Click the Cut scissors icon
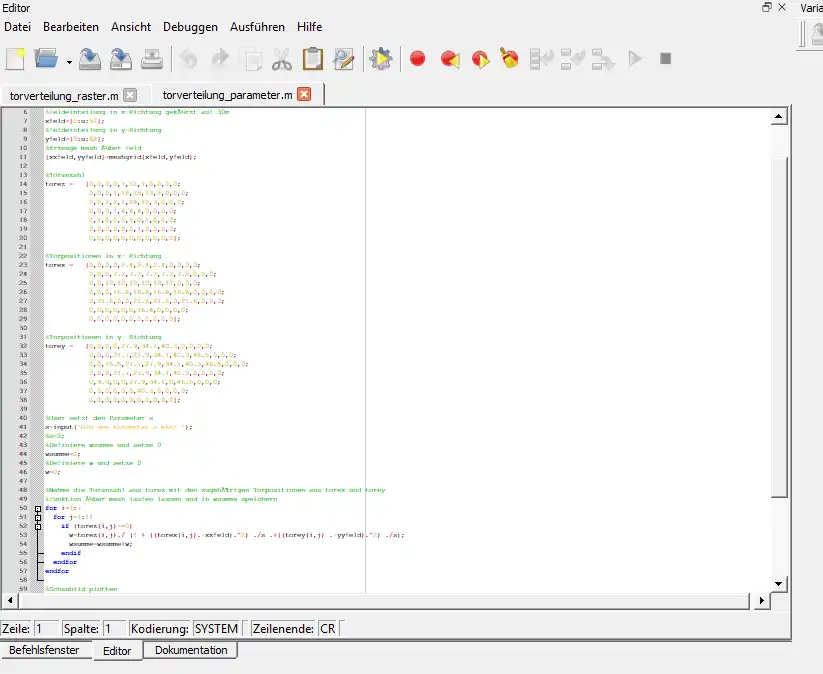The width and height of the screenshot is (823, 674). [x=282, y=59]
